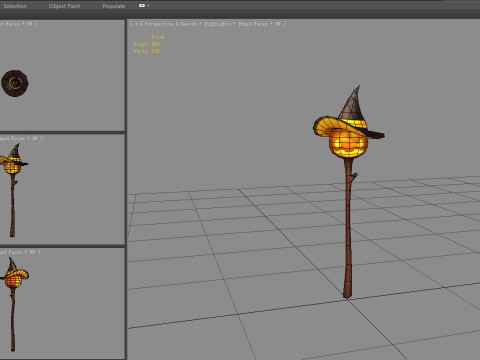This screenshot has height=360, width=480.
Task: Select the wooden staff in perspective view
Action: (348, 230)
